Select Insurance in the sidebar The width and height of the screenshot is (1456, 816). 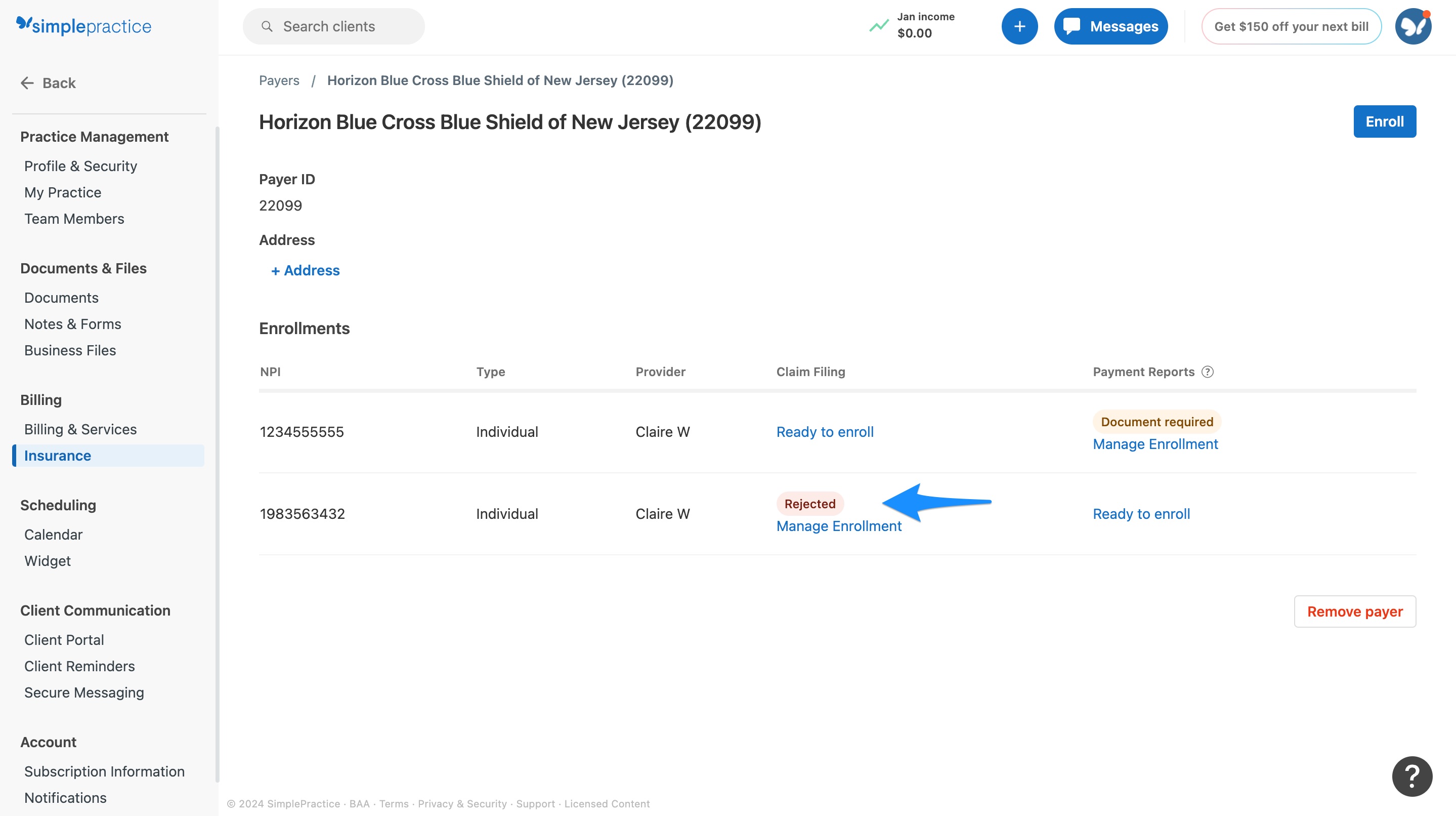[57, 455]
